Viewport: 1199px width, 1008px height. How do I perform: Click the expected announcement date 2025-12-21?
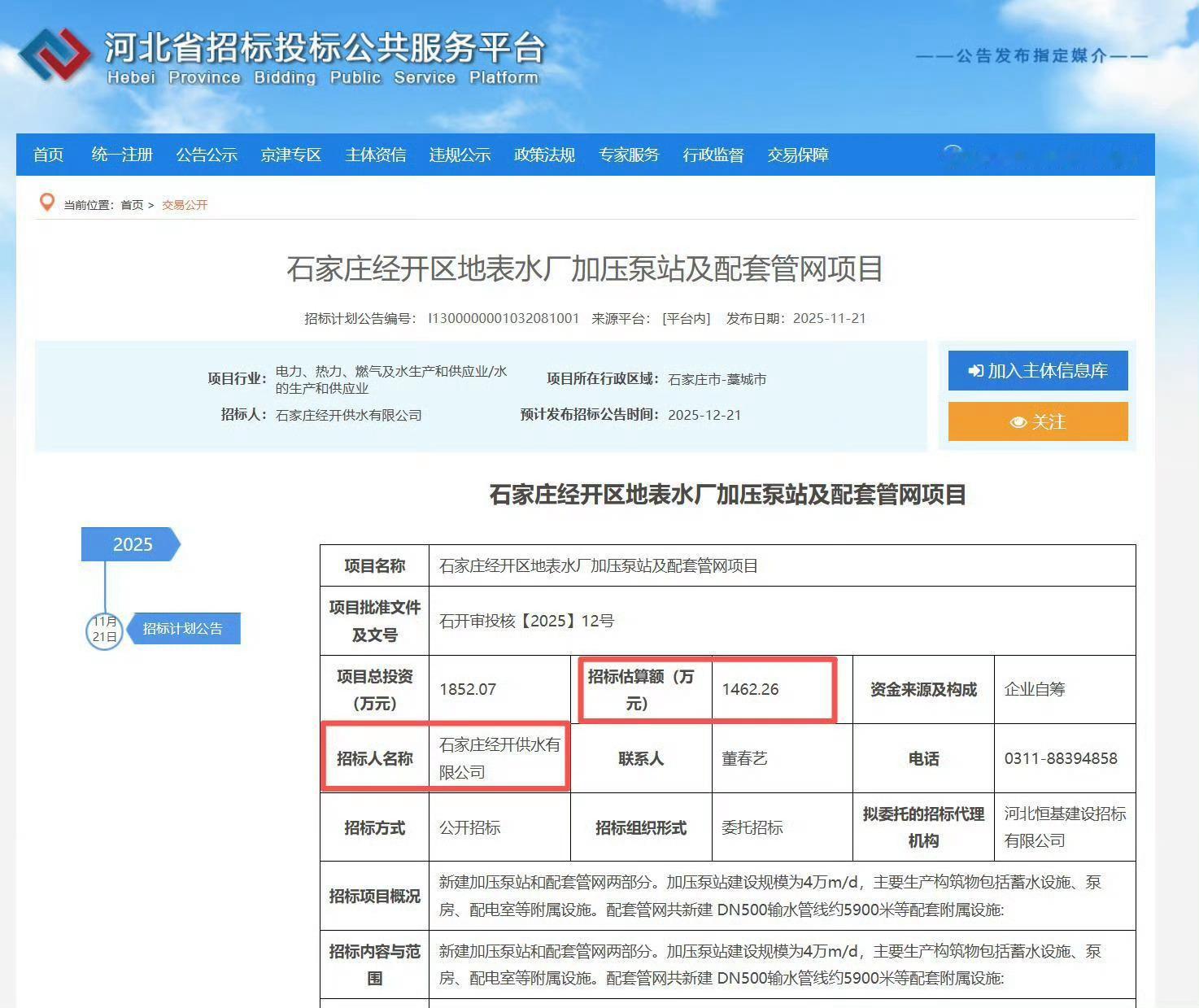point(704,415)
